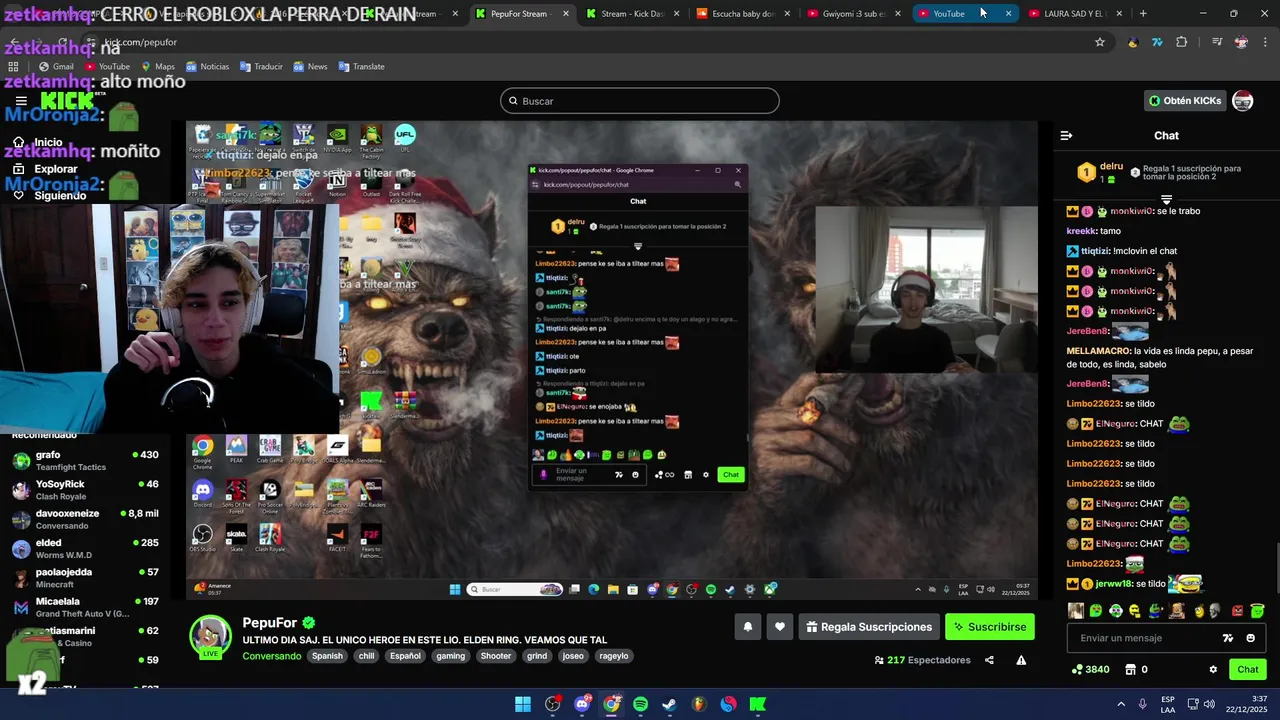Open the Chrome apps grid icon
The height and width of the screenshot is (720, 1280).
pos(13,67)
